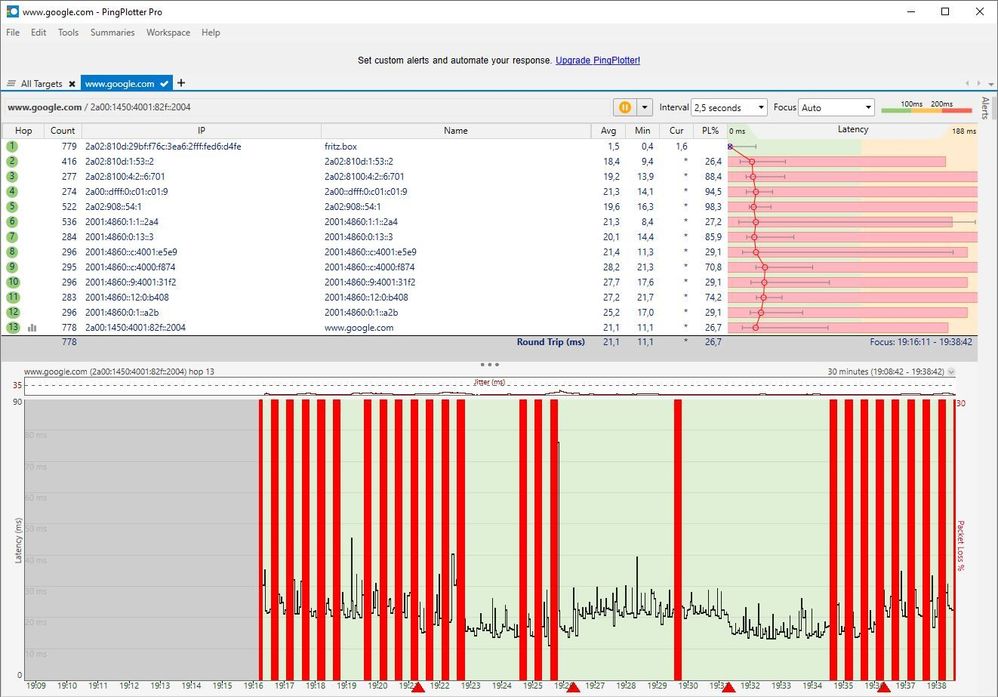Switch to the www.google.com tab

tap(119, 84)
